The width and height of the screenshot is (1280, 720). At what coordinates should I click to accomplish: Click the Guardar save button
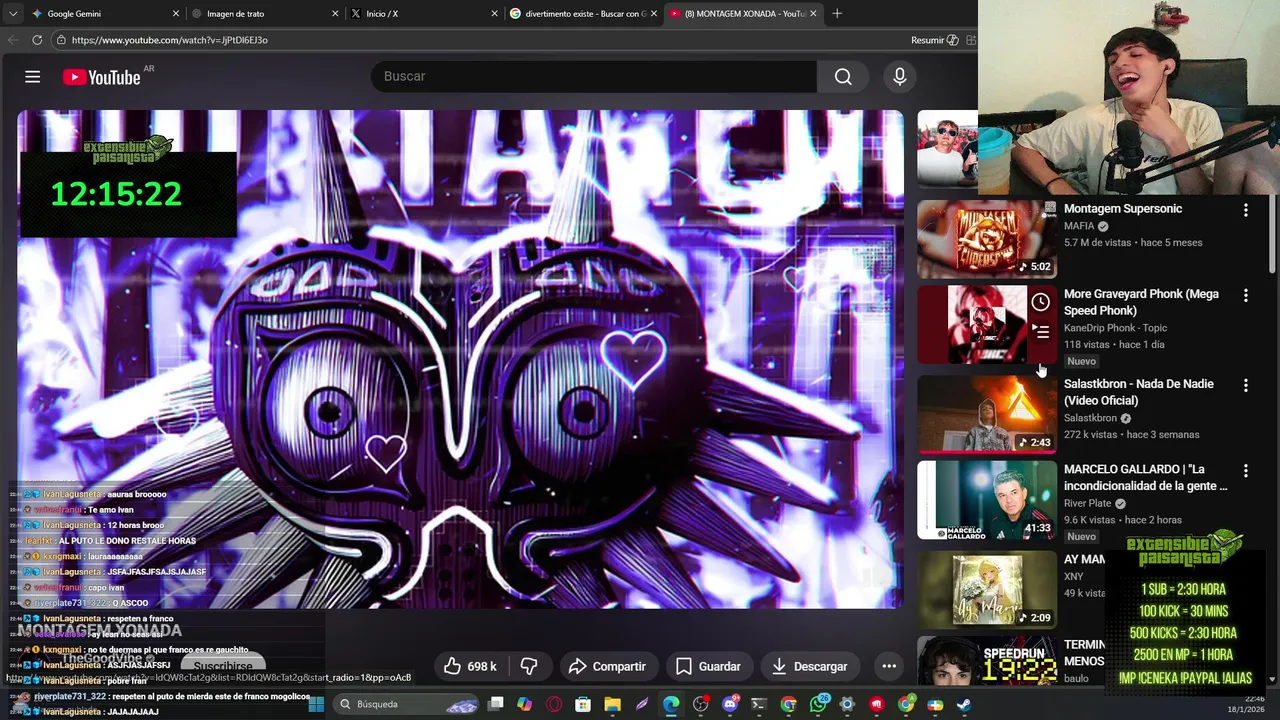pos(708,666)
